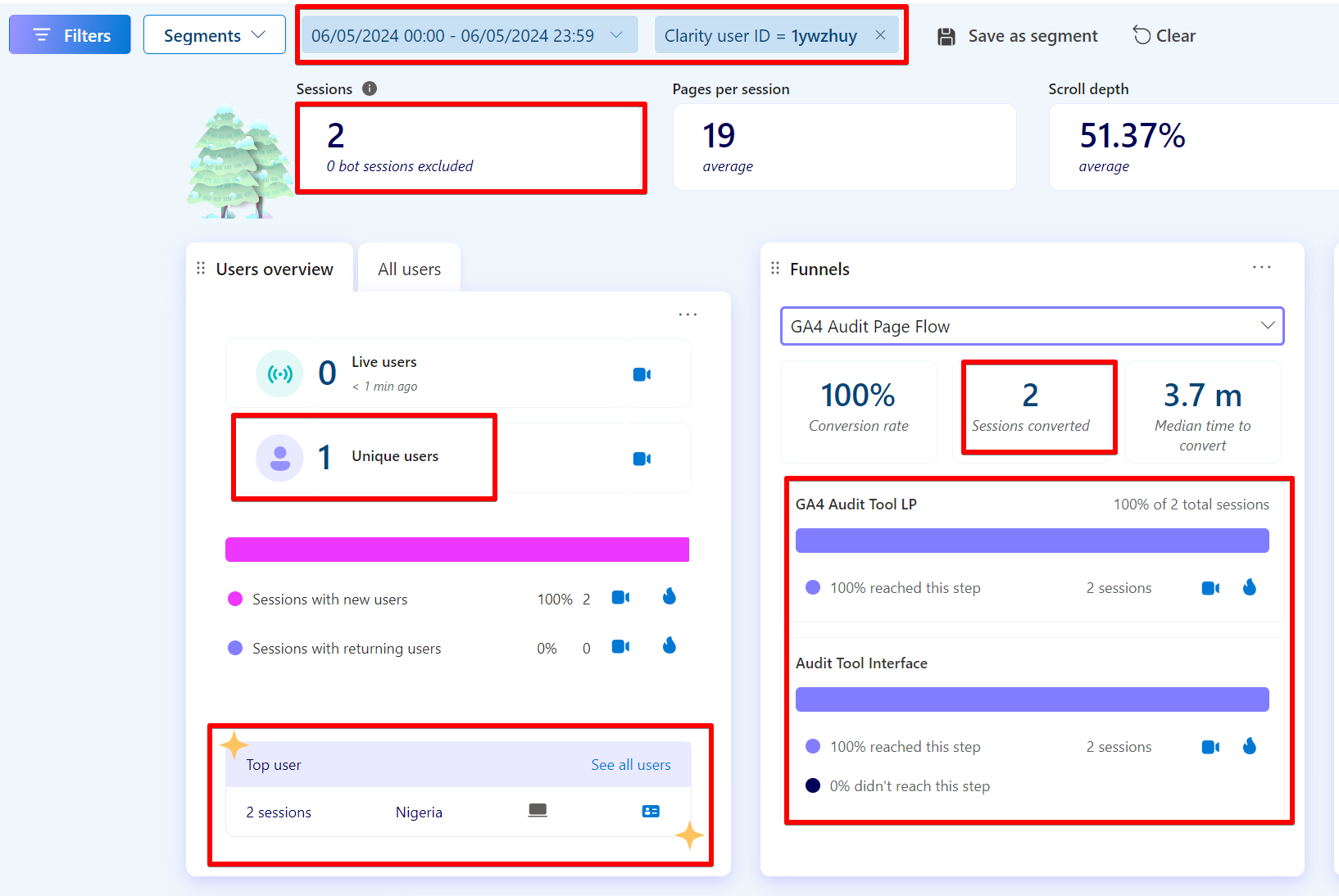Click the laptop device icon for Top user
Image resolution: width=1339 pixels, height=896 pixels.
pos(538,810)
